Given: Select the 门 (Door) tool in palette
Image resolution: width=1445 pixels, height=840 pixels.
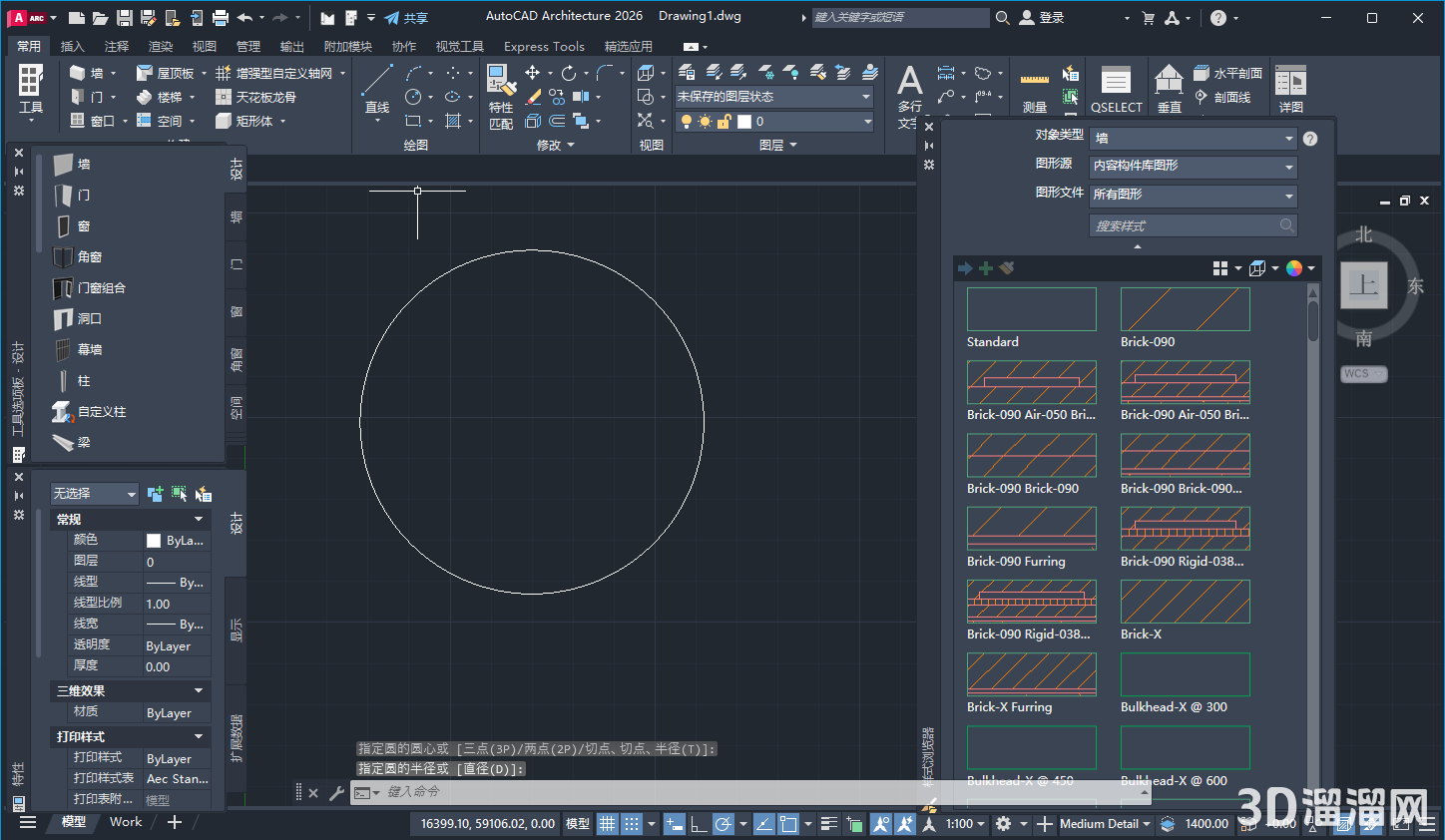Looking at the screenshot, I should click(x=84, y=196).
